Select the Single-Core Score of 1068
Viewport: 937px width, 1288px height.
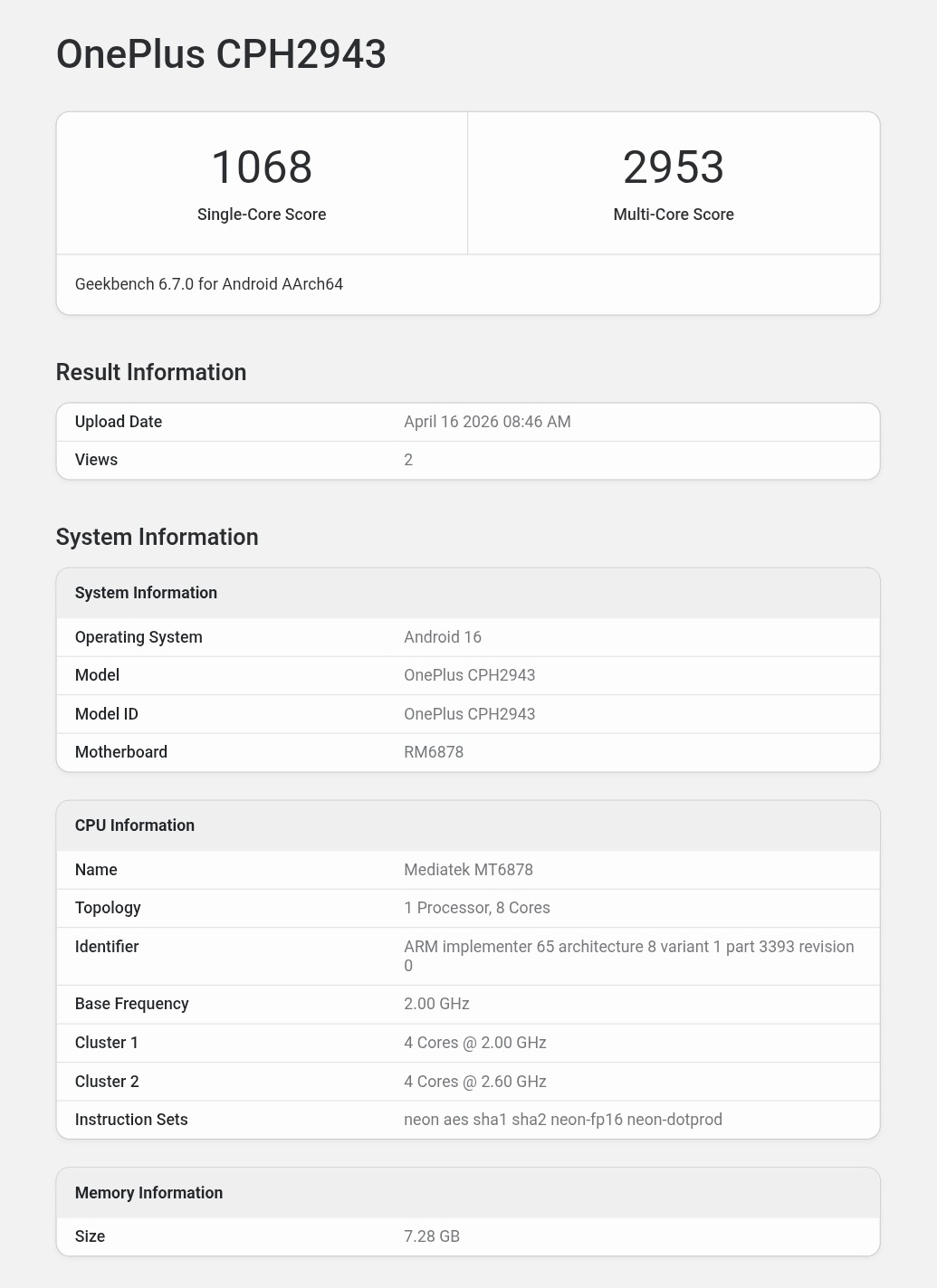coord(262,167)
